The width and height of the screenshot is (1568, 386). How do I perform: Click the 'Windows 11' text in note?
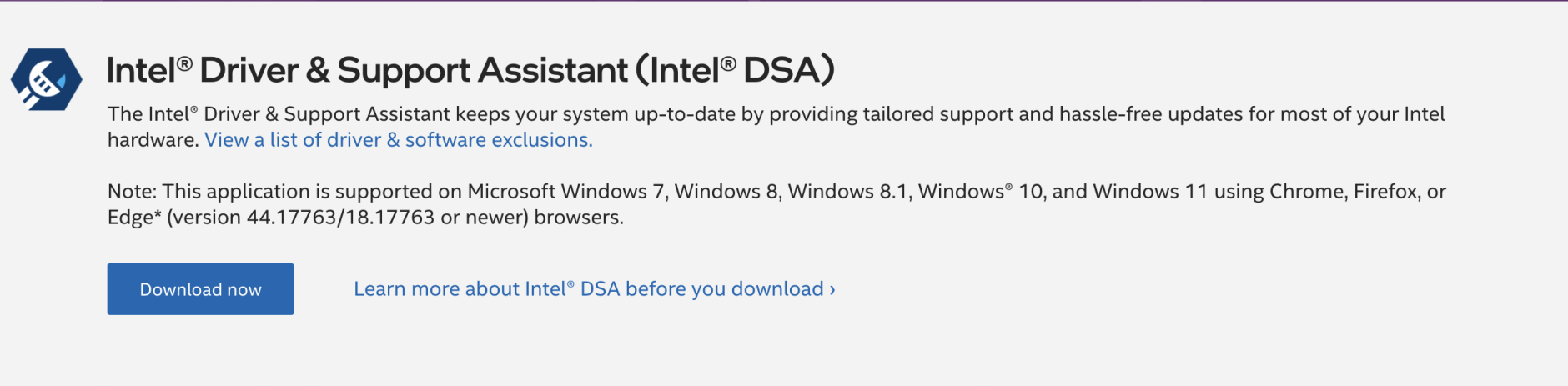pos(1150,192)
